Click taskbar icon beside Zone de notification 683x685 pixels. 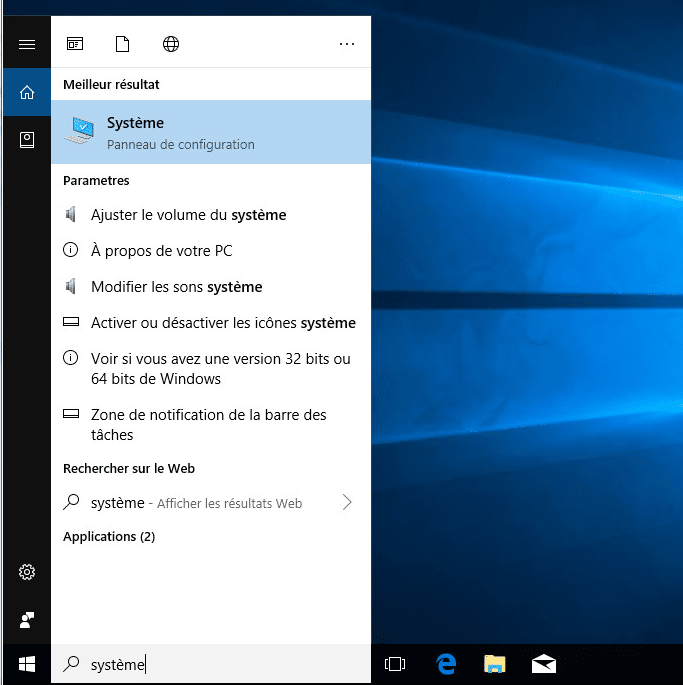point(71,414)
